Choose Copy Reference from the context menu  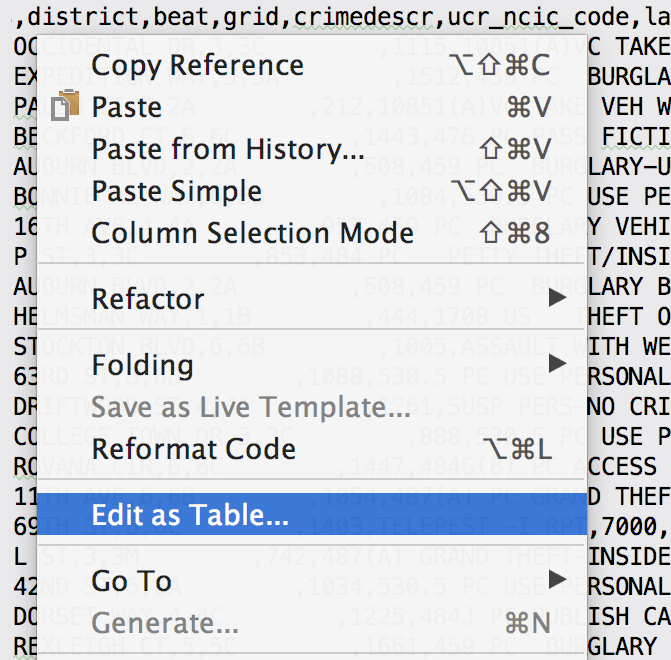coord(197,65)
